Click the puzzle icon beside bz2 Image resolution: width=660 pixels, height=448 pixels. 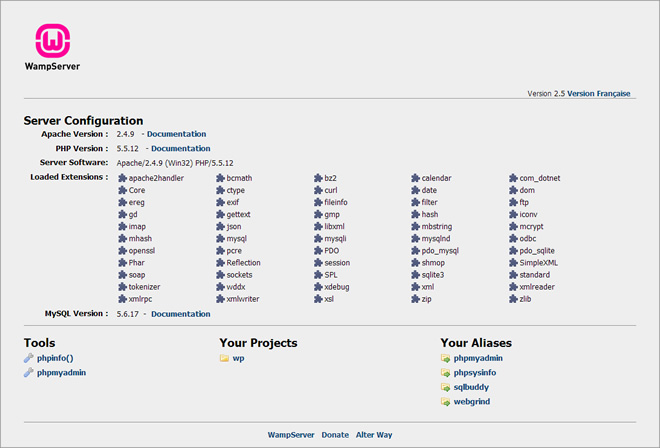318,178
